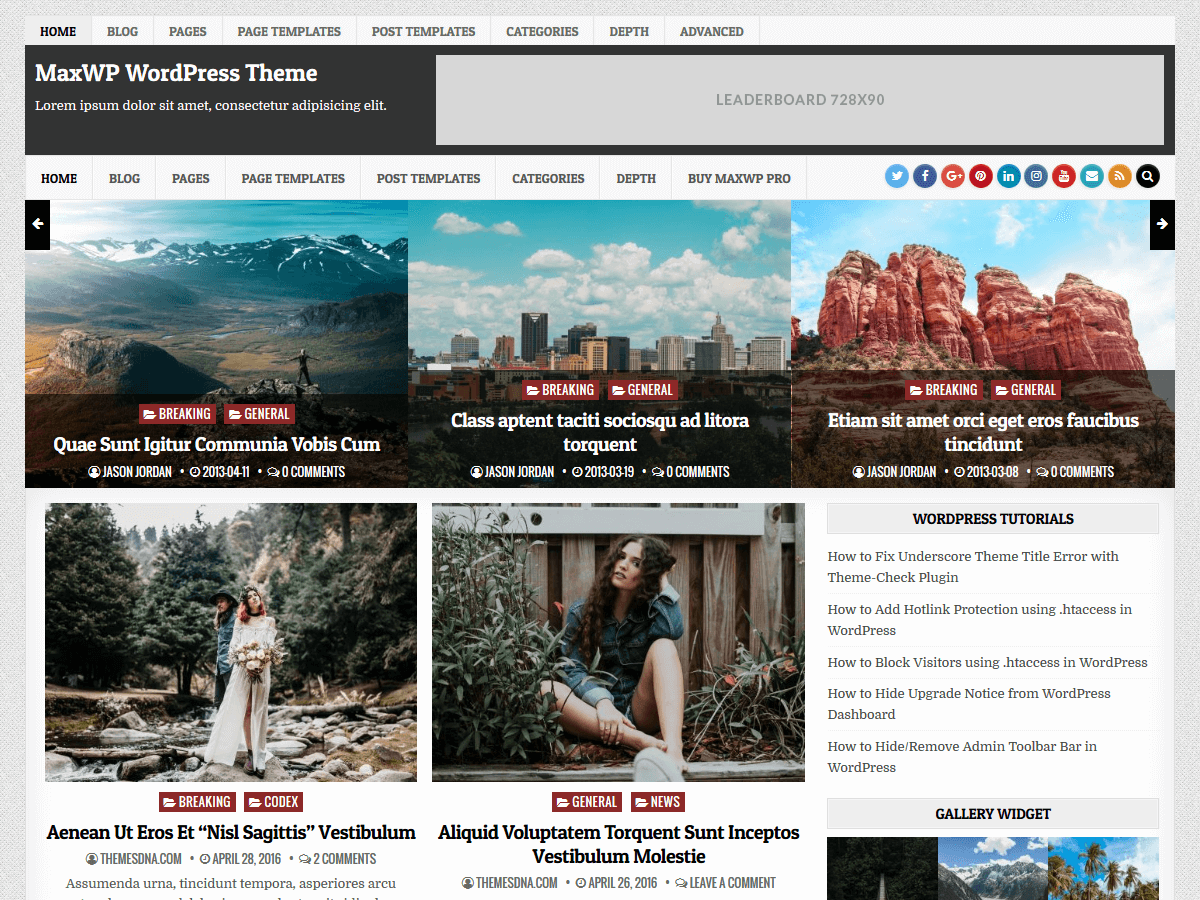Click the previous slide arrow on the carousel
The height and width of the screenshot is (900, 1200).
37,224
